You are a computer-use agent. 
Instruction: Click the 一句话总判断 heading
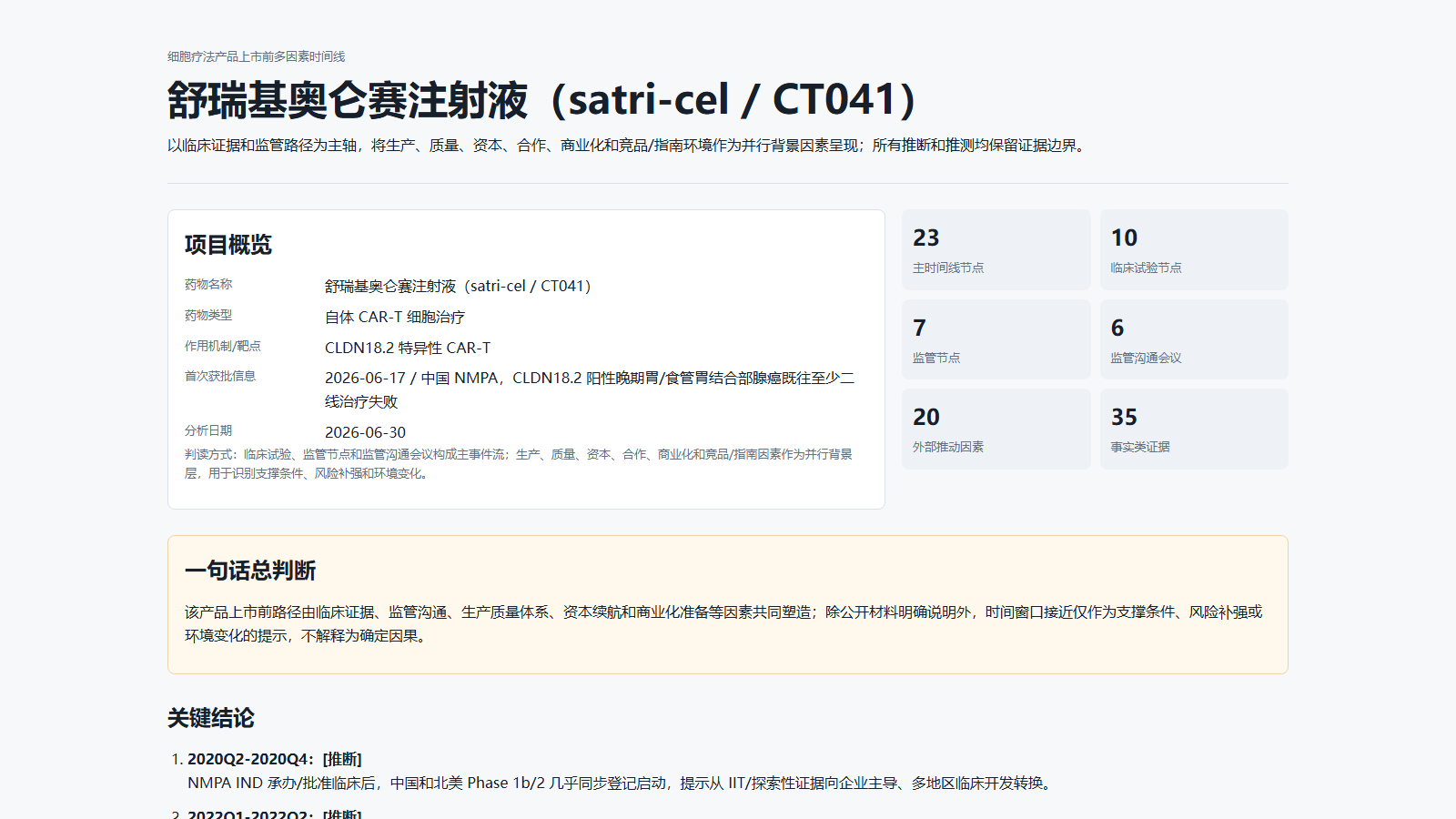click(x=250, y=571)
